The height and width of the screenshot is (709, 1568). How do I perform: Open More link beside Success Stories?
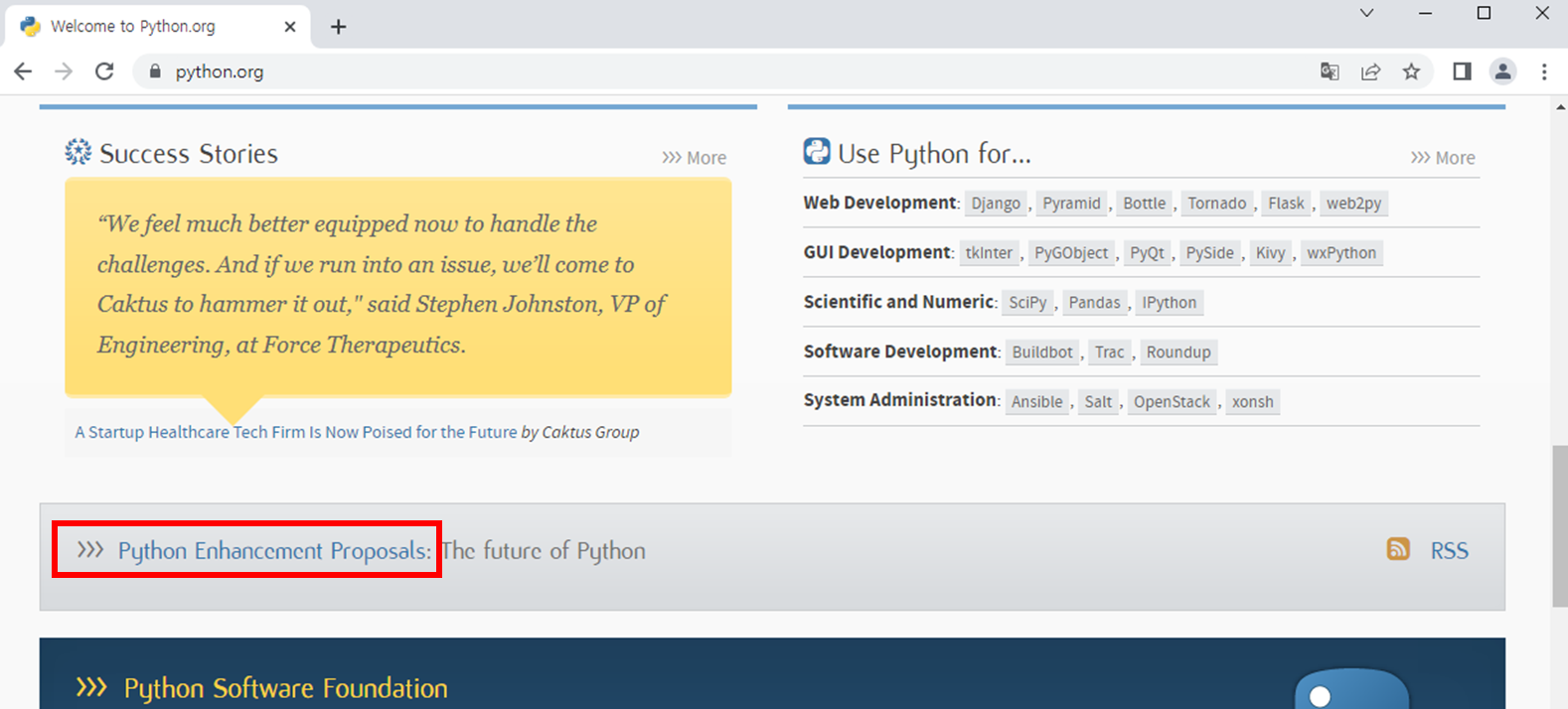click(x=694, y=158)
